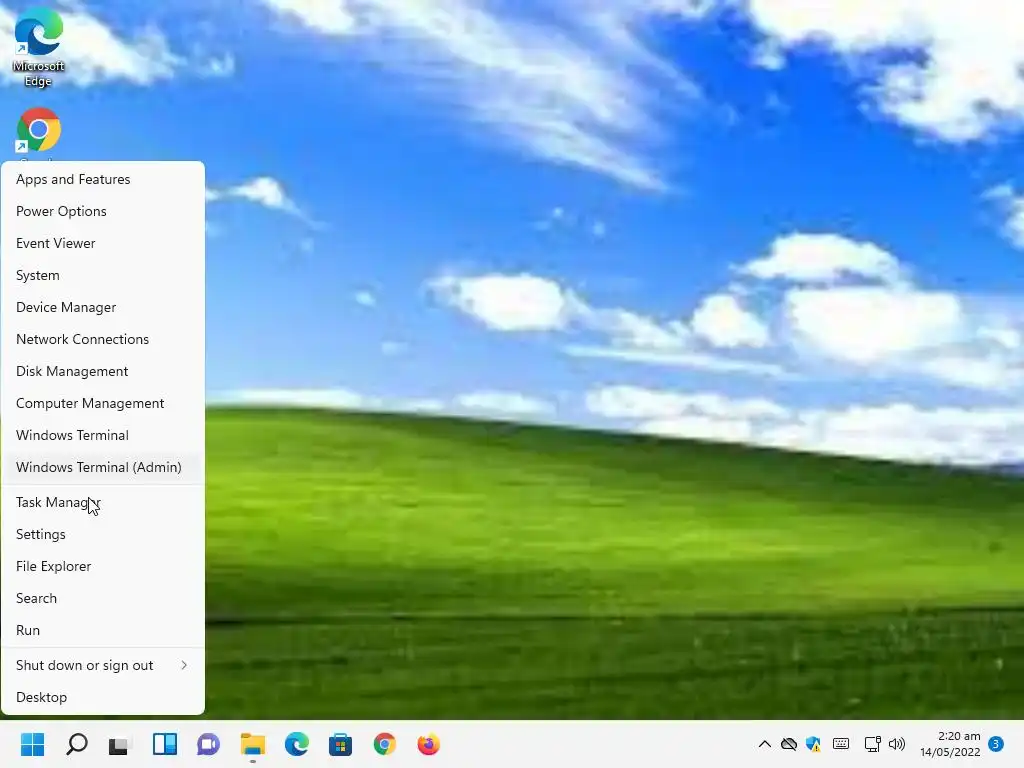1024x768 pixels.
Task: Launch Firefox from the taskbar
Action: [x=428, y=744]
